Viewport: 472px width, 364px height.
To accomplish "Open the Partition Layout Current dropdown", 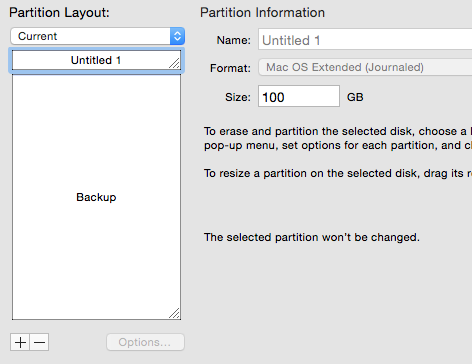I will 97,36.
